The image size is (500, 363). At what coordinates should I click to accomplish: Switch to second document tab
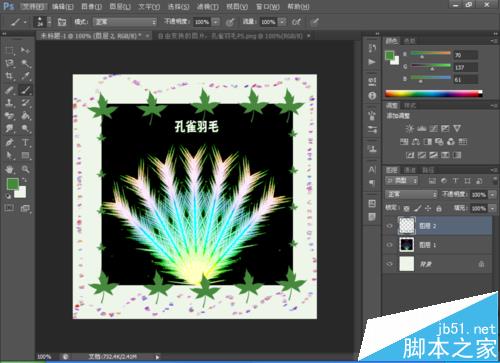pyautogui.click(x=230, y=36)
